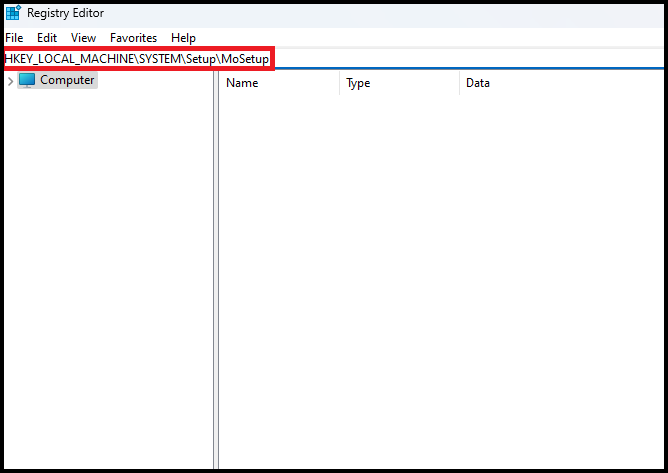Open the Edit menu
668x473 pixels.
click(x=47, y=38)
